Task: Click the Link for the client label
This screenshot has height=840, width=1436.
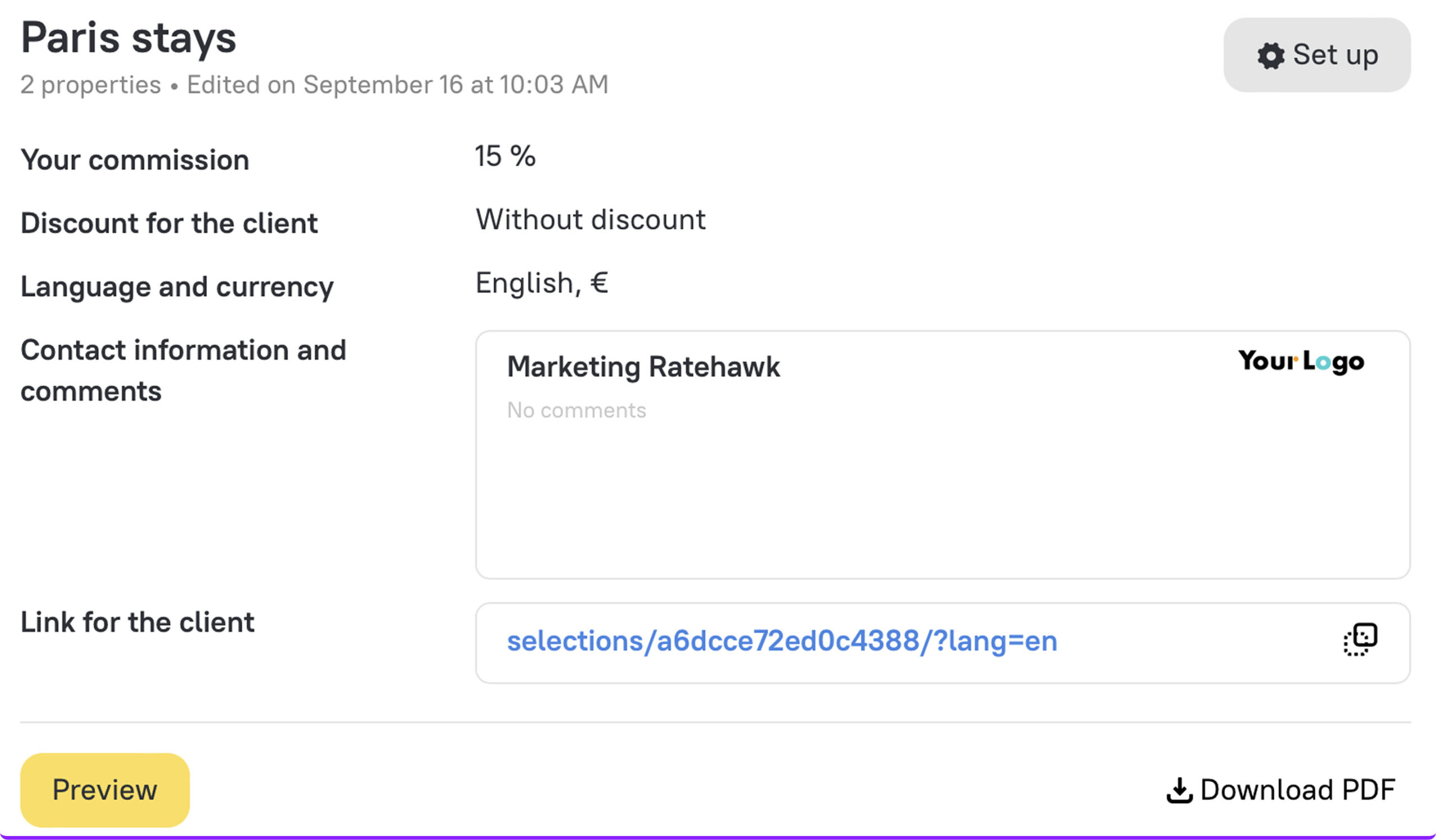Action: click(x=137, y=622)
